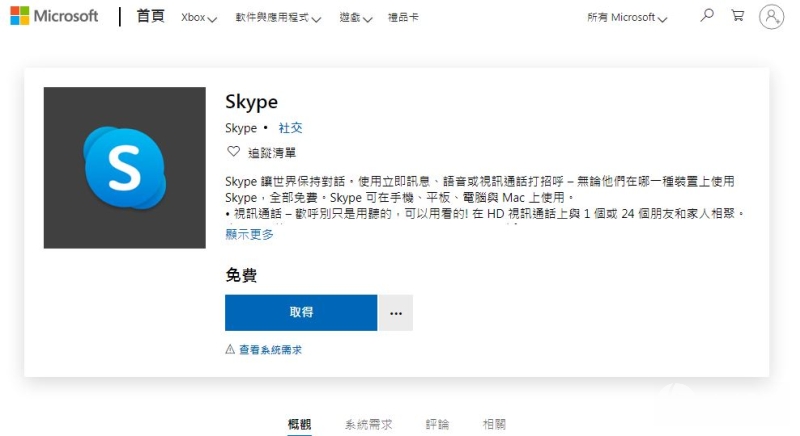Image resolution: width=800 pixels, height=436 pixels.
Task: Open the 禮品卡 menu item
Action: click(403, 18)
